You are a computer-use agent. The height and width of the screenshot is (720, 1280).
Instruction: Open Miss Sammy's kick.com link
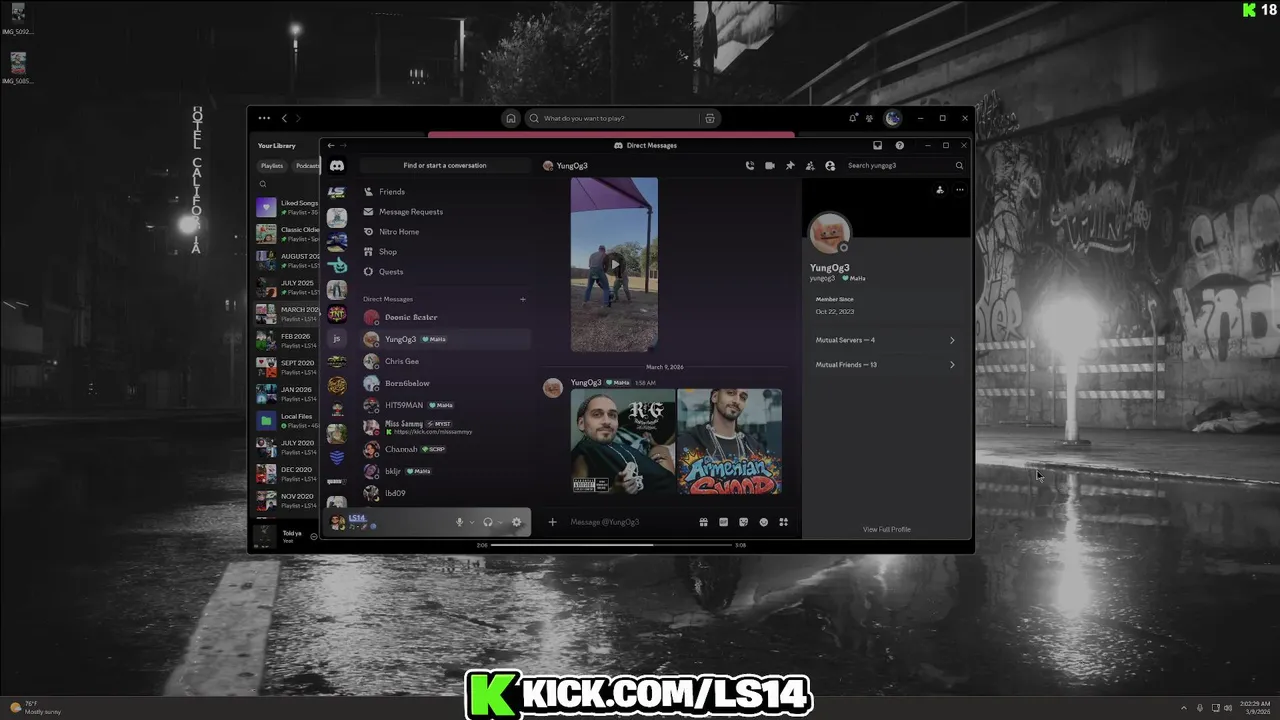(x=432, y=432)
